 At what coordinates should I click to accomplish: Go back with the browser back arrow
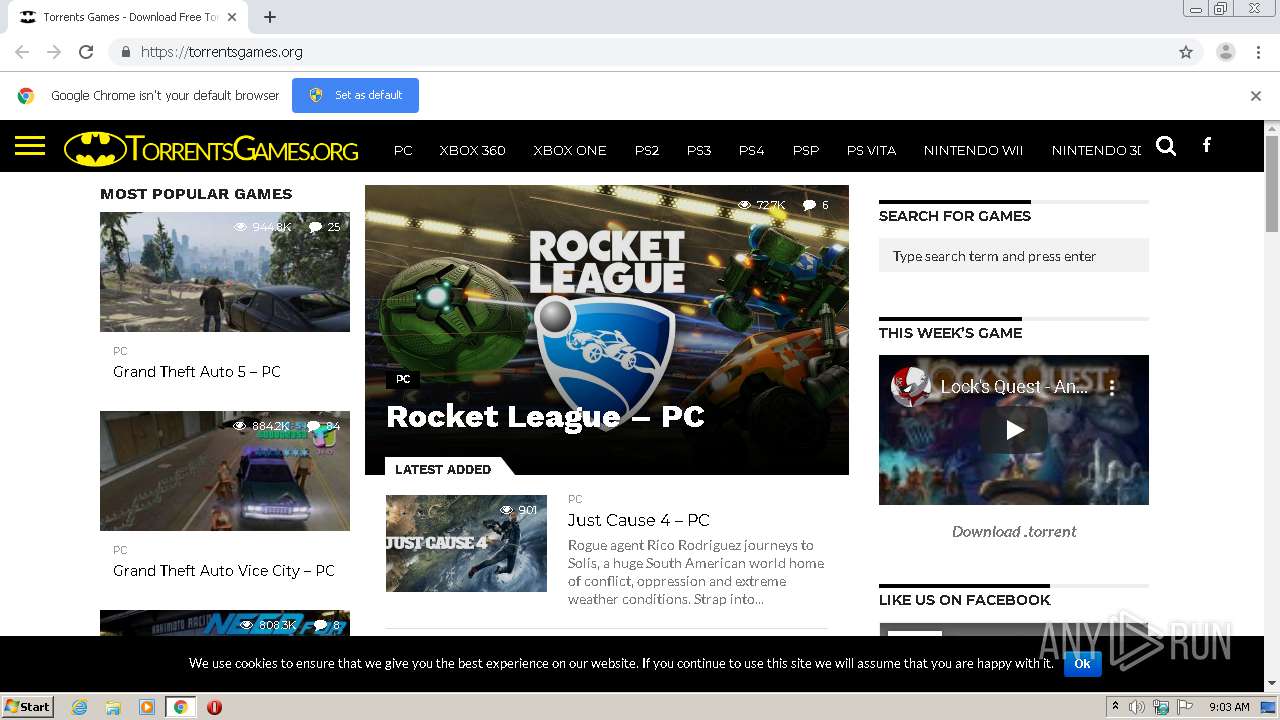[x=22, y=52]
